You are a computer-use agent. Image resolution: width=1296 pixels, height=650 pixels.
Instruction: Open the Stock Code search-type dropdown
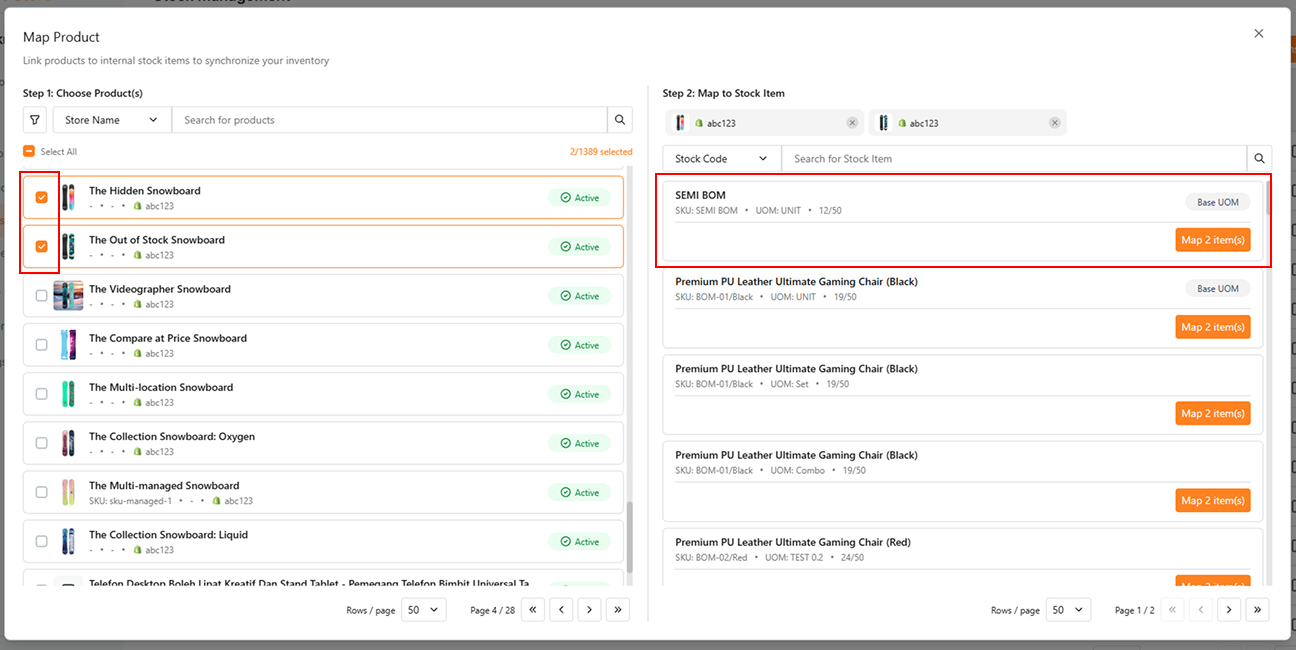click(x=722, y=158)
